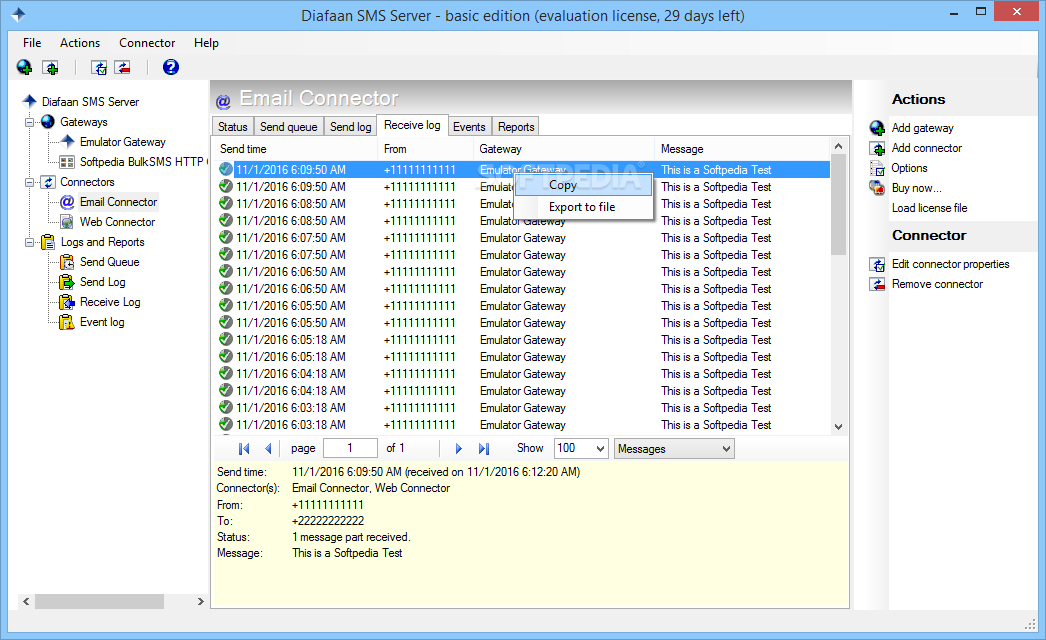Click scroll-down arrow of the log list
Screen dimensions: 1046x640
pyautogui.click(x=839, y=427)
